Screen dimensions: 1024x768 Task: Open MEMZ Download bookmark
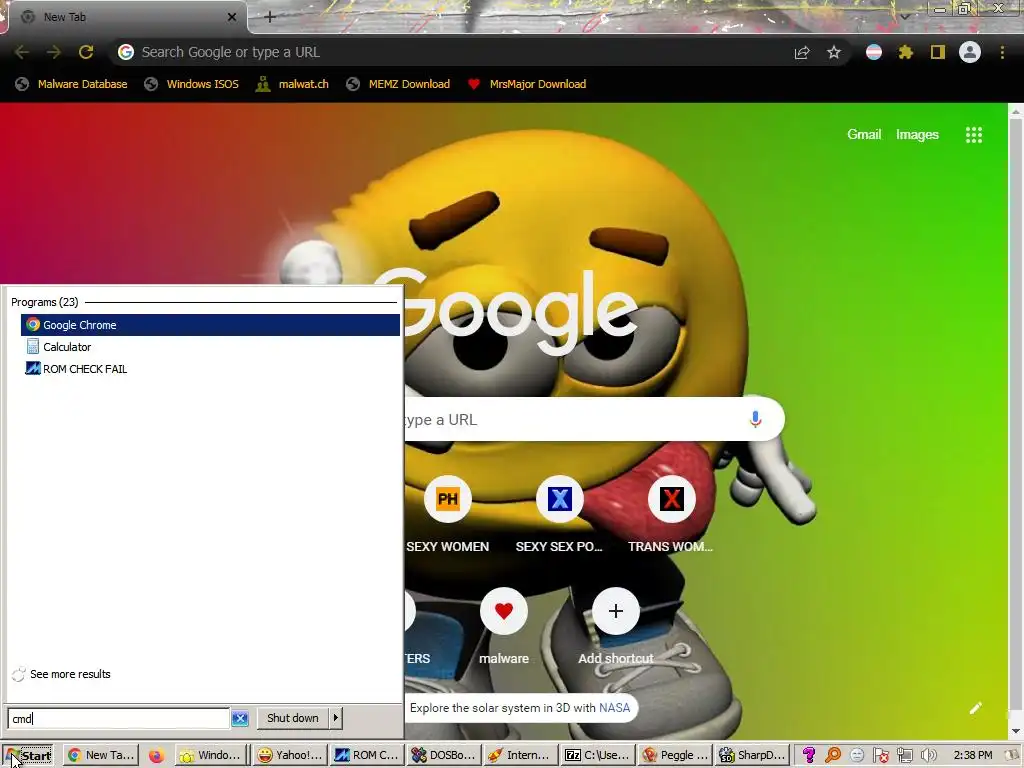tap(398, 84)
